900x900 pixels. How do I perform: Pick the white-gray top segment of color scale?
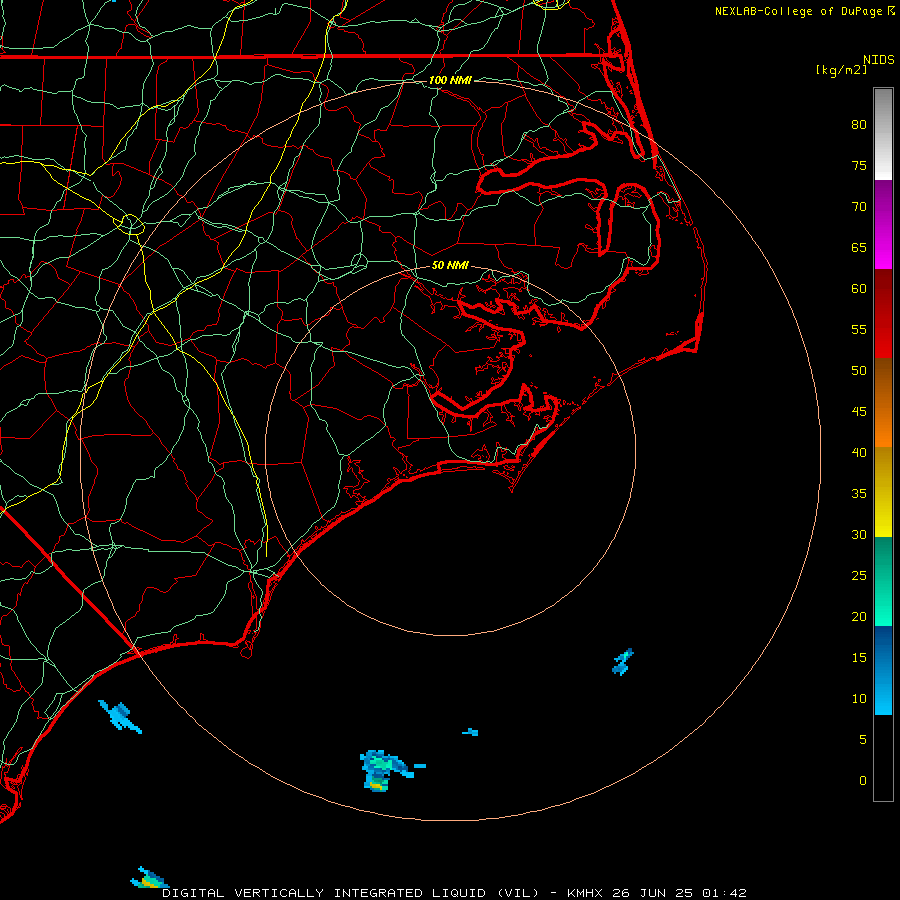(883, 134)
